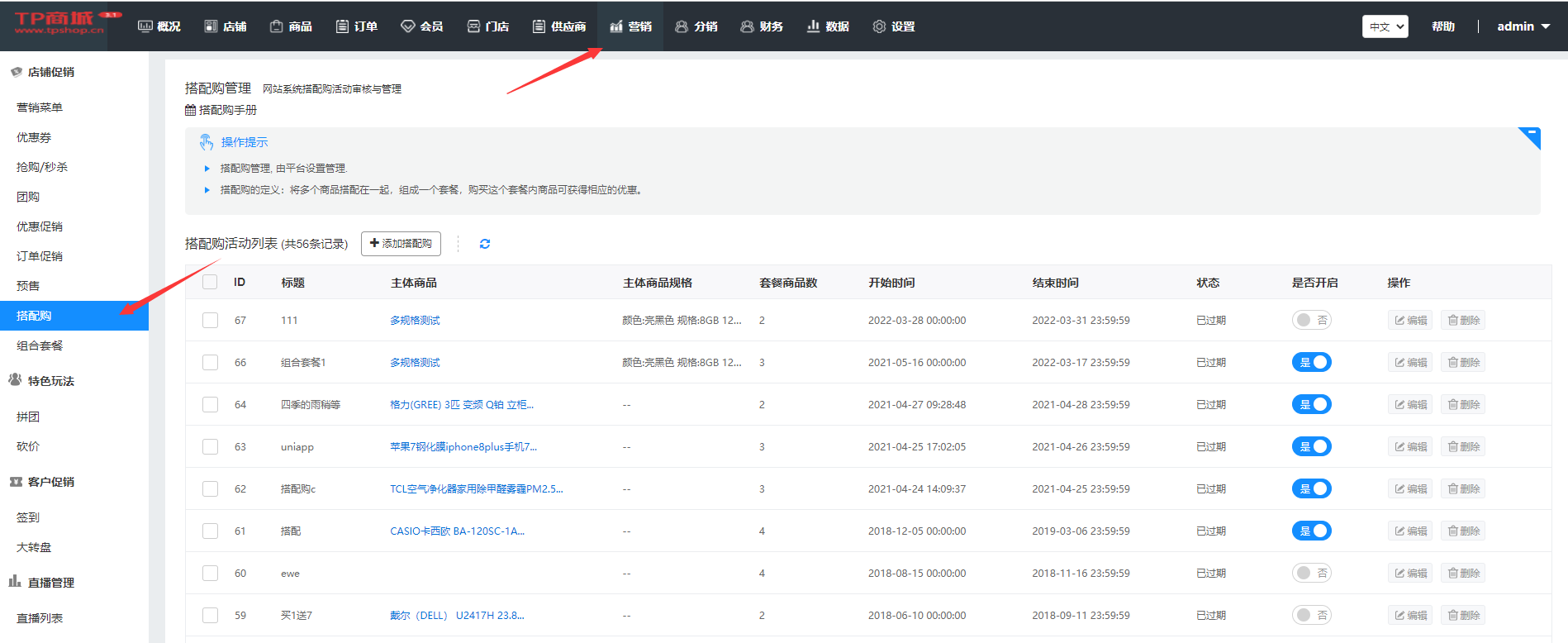Click 编辑 button for row ID 63
This screenshot has height=643, width=1568.
[x=1410, y=446]
